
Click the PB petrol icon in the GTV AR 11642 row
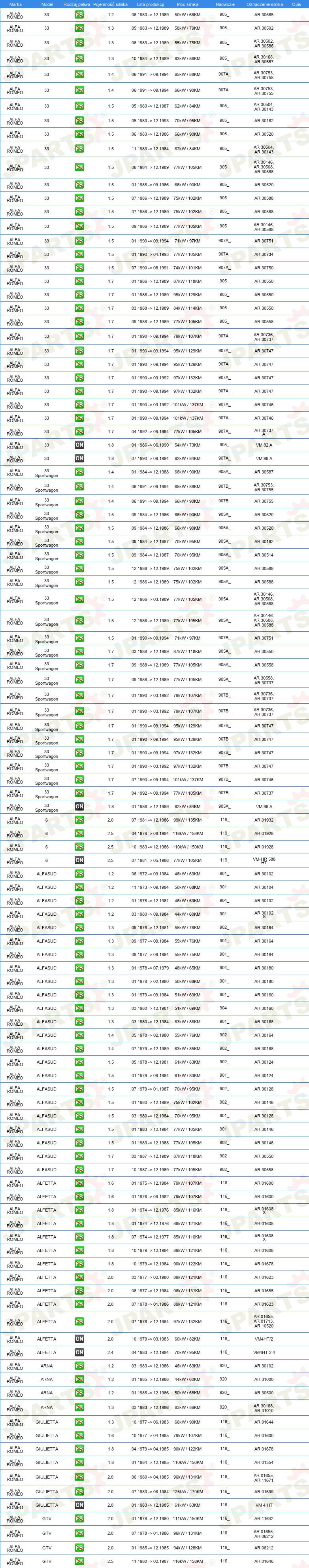pyautogui.click(x=79, y=1518)
